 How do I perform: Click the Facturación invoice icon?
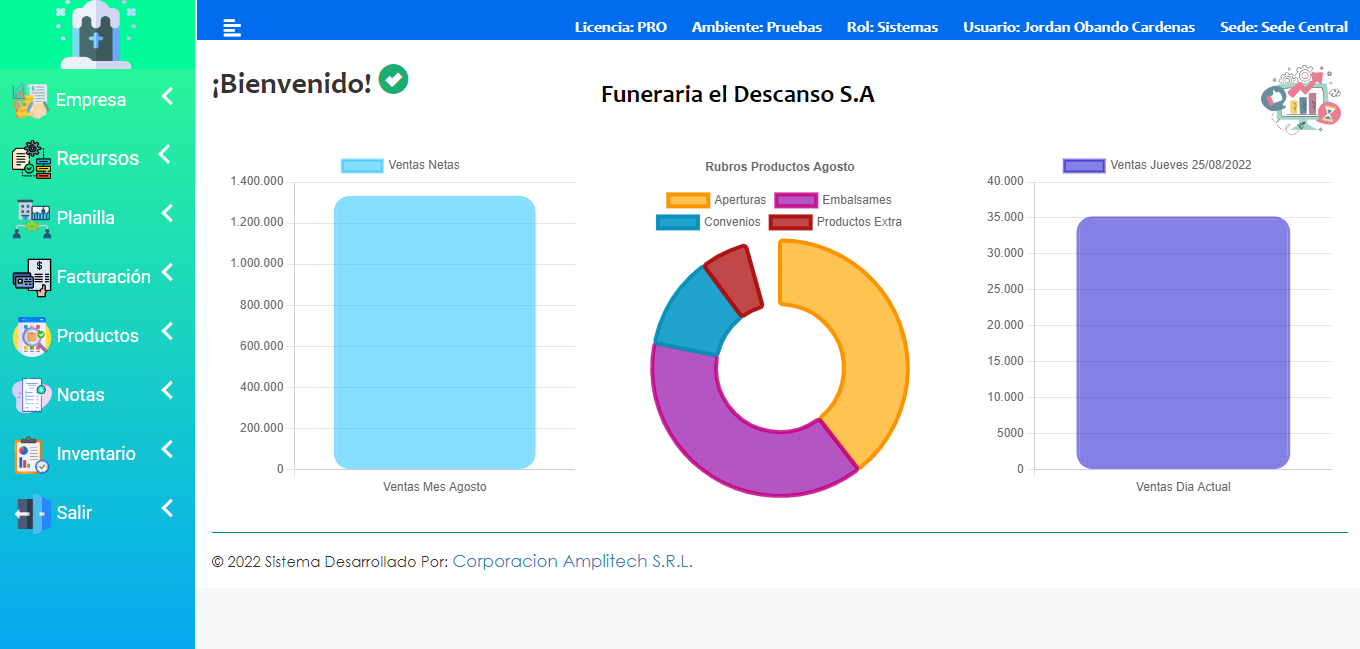31,277
